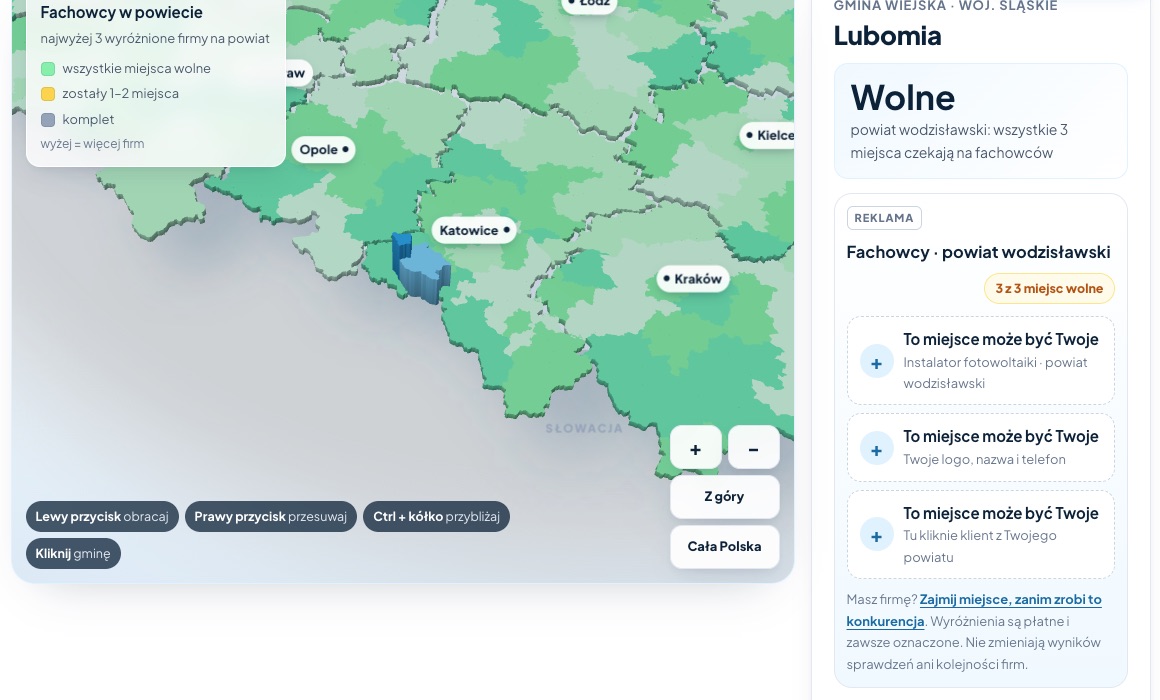
Task: Click 'wyżej = więcej firm' legend note
Action: 92,144
